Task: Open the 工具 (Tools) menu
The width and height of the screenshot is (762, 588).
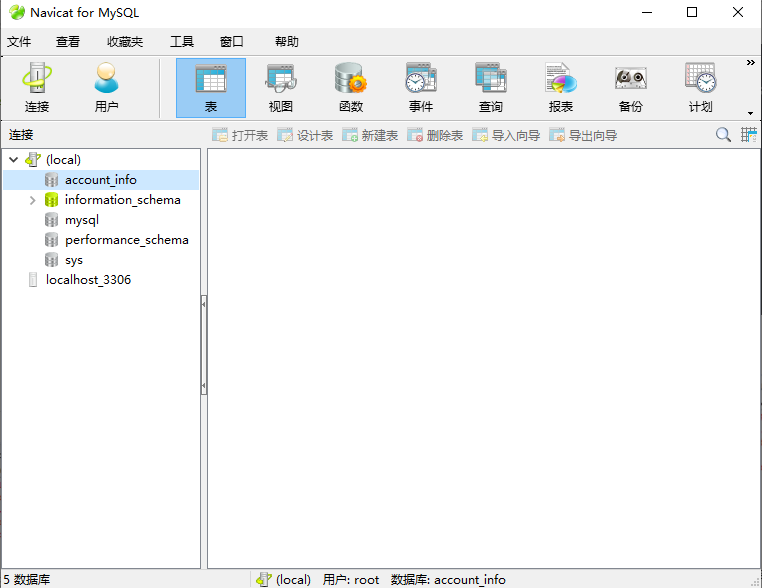Action: (x=182, y=42)
